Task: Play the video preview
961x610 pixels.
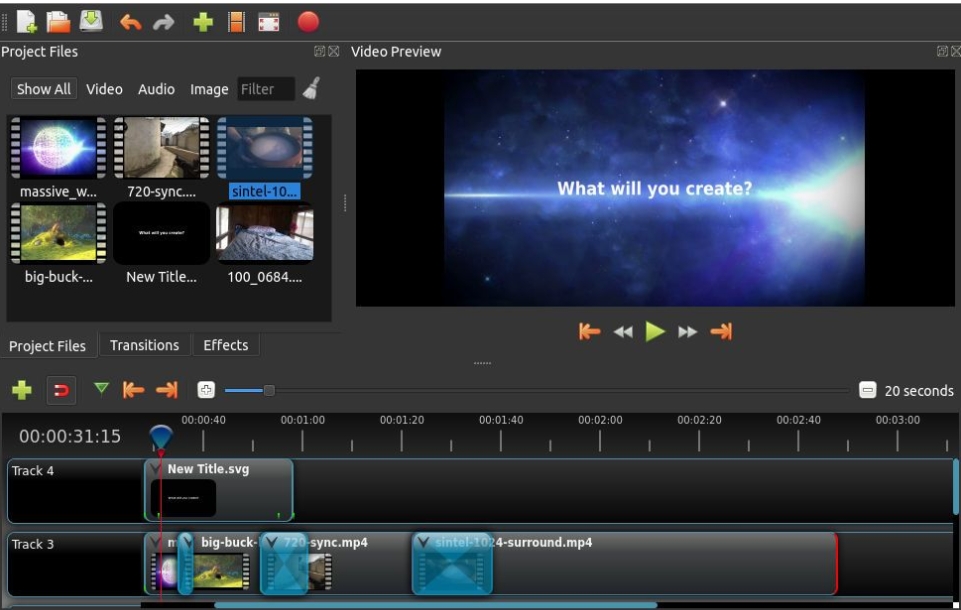Action: click(655, 332)
